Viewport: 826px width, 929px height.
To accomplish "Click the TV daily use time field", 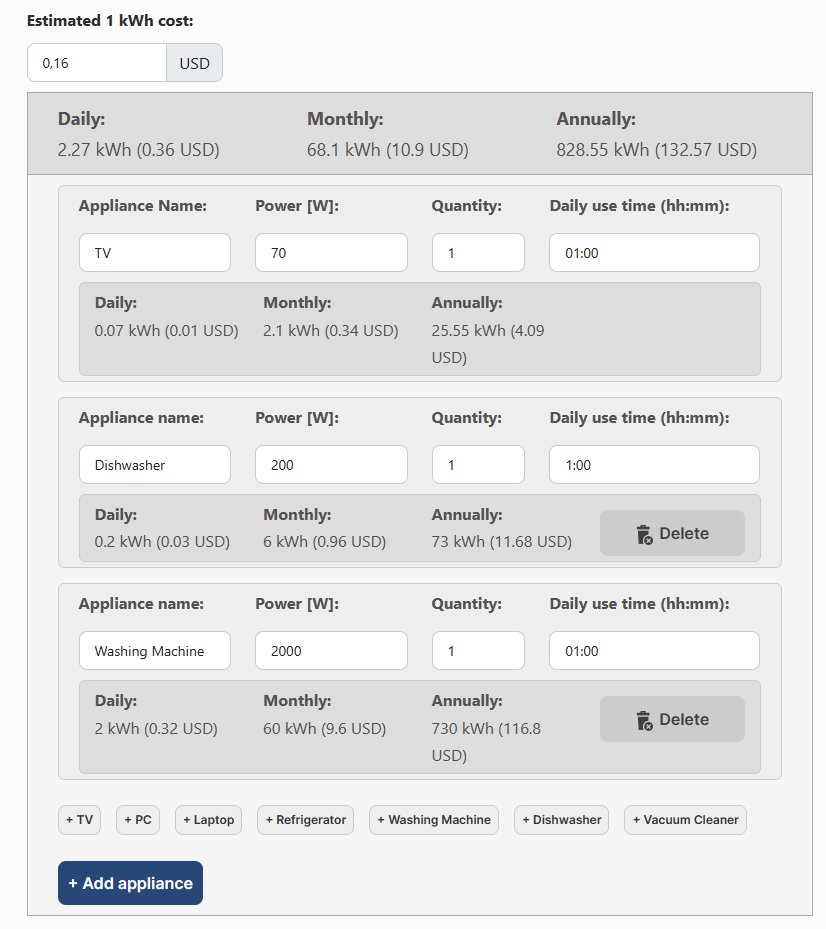I will (x=654, y=253).
